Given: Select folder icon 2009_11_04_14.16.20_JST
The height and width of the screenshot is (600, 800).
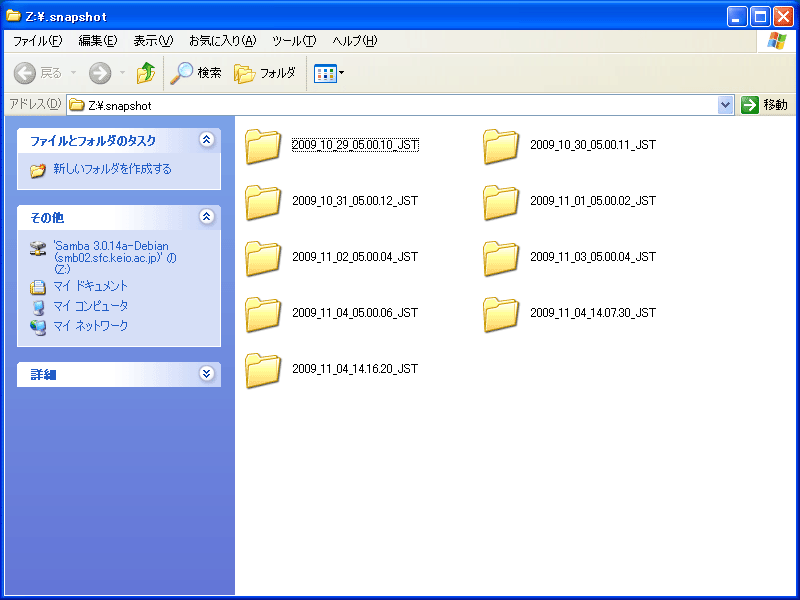Looking at the screenshot, I should [x=264, y=370].
